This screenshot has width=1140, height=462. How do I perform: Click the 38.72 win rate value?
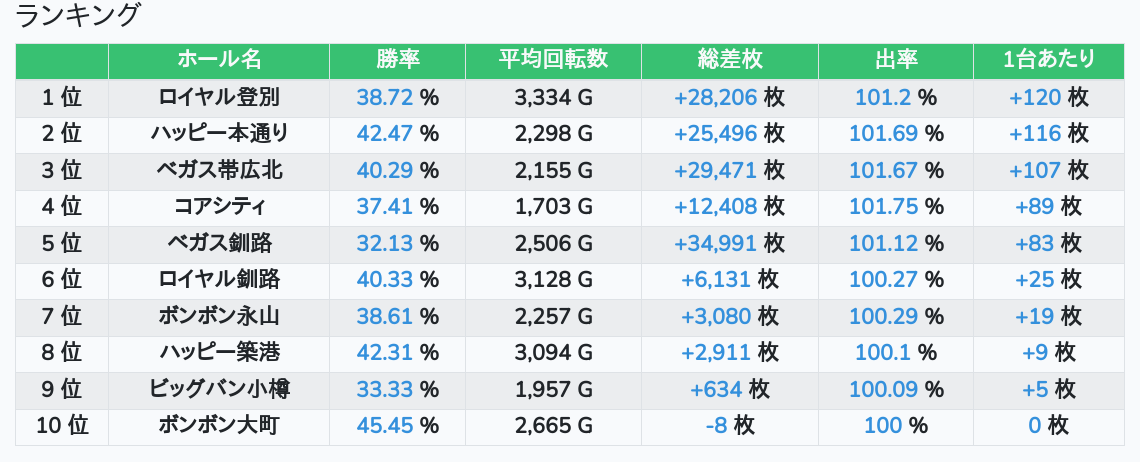(x=385, y=97)
